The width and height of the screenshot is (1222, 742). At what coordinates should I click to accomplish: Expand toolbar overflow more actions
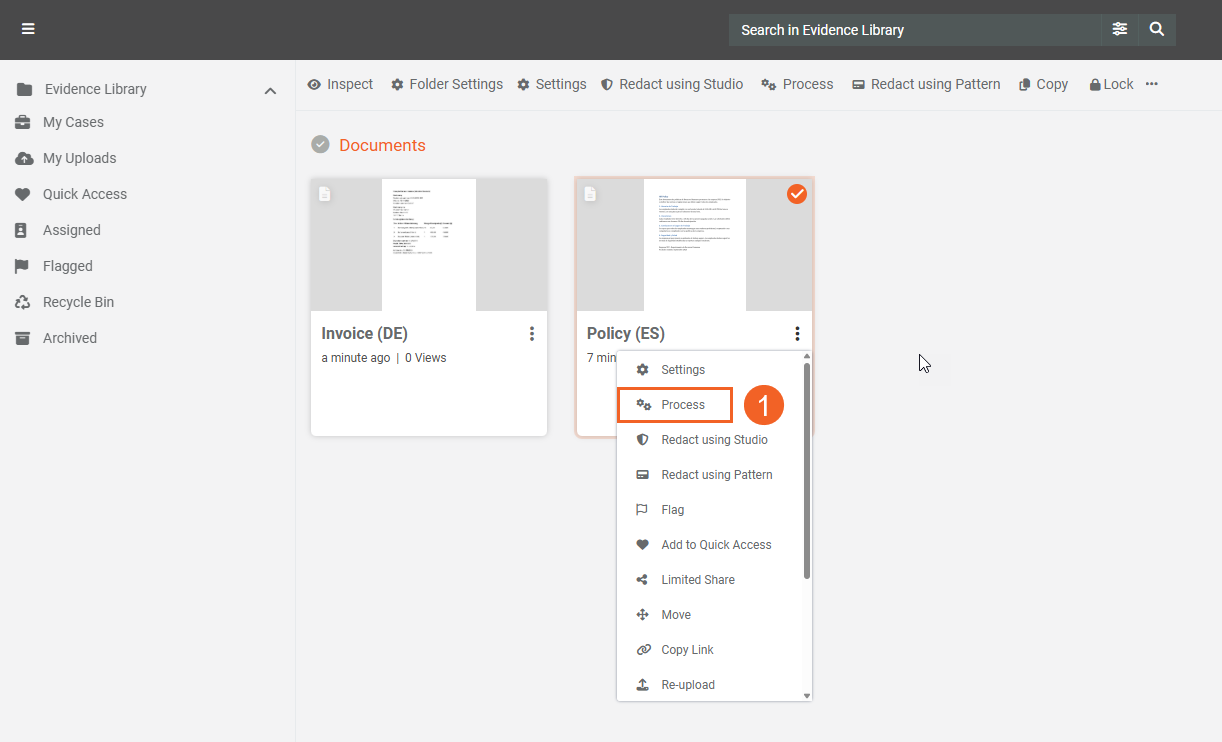[x=1152, y=84]
